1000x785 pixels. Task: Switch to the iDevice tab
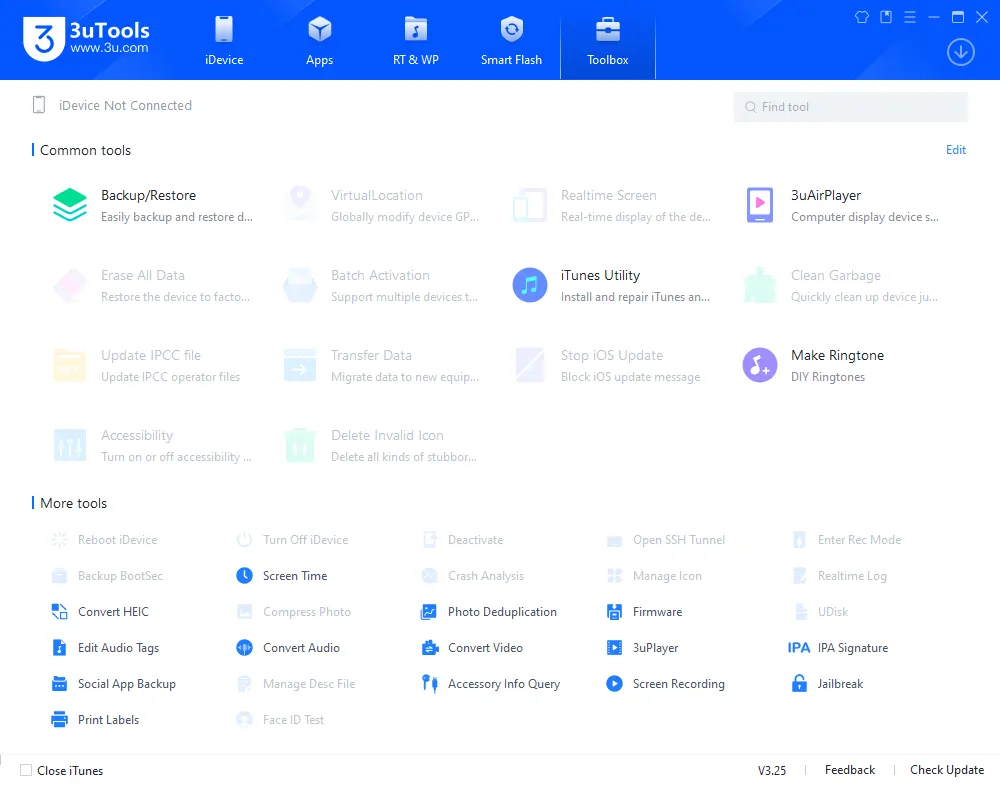[224, 40]
